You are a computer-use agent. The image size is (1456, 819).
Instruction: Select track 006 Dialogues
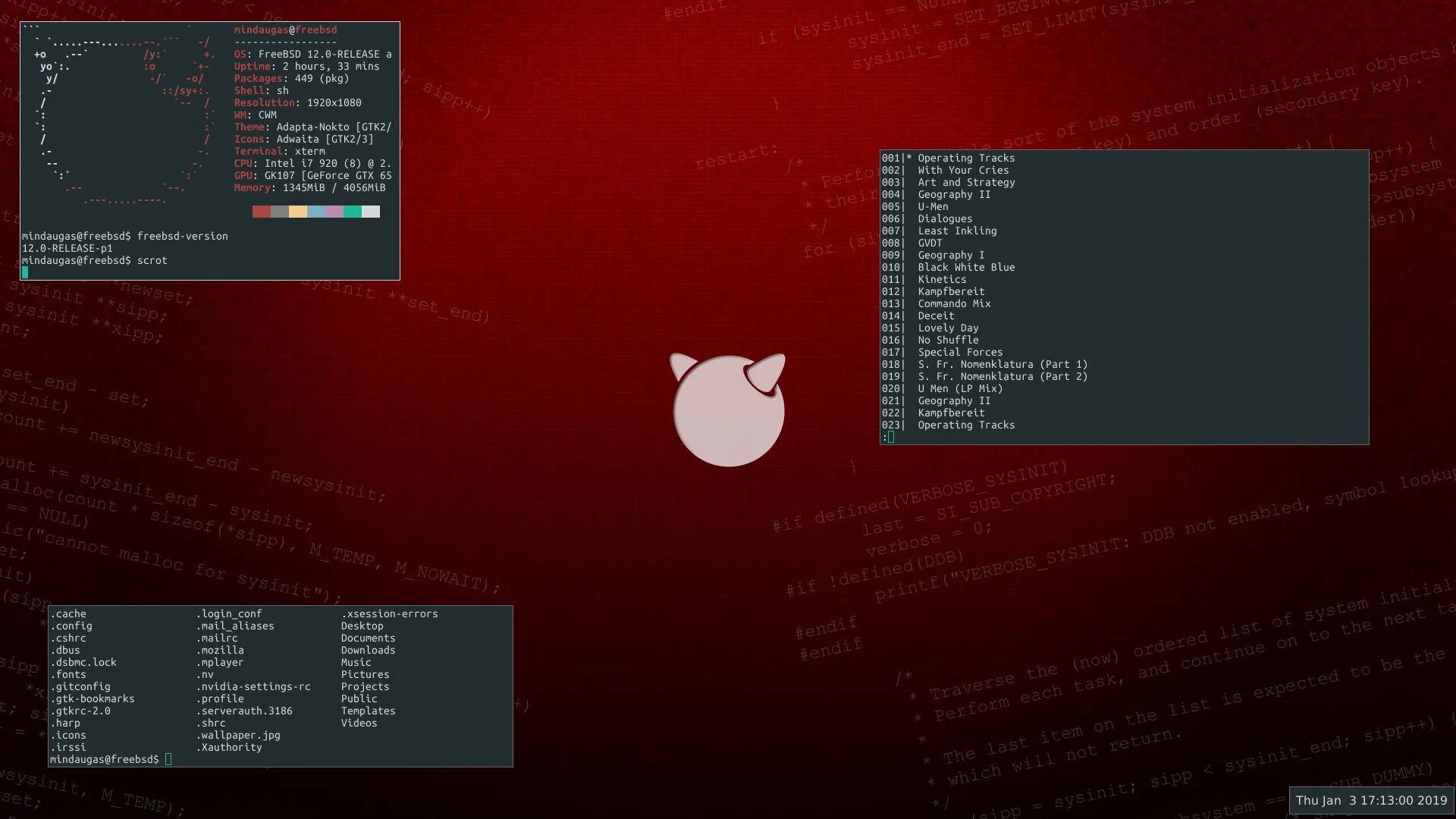(x=927, y=219)
